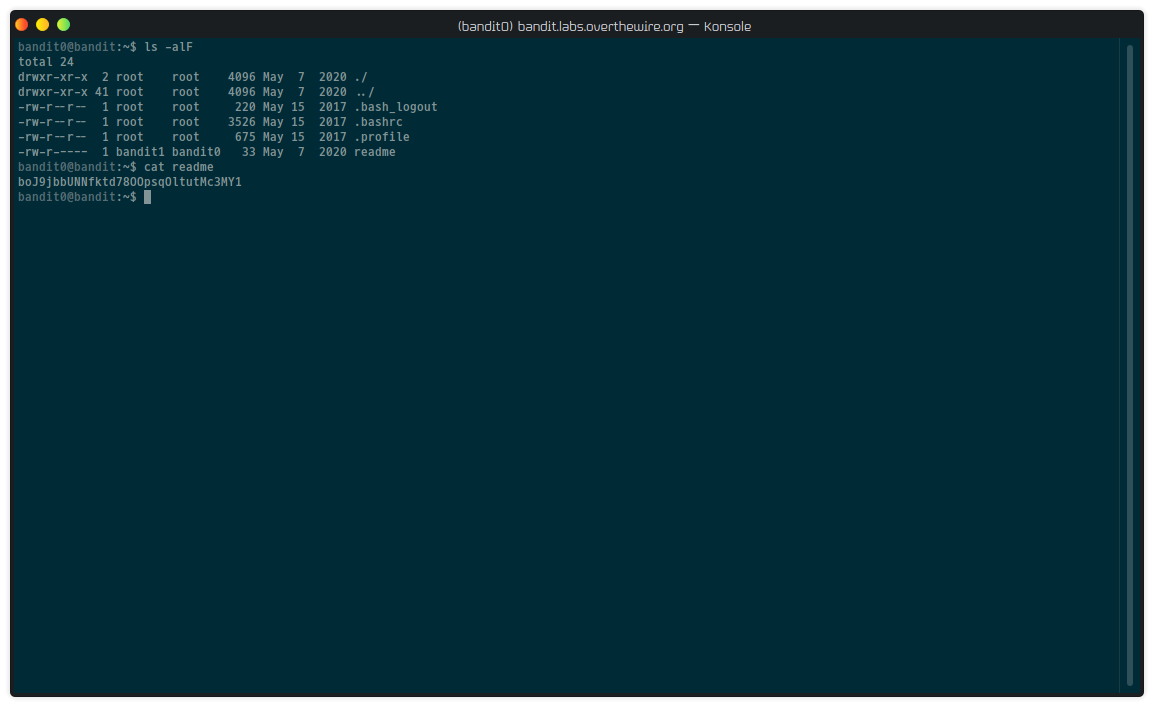Click the 'ls -alF' command text
The width and height of the screenshot is (1154, 707).
(169, 47)
